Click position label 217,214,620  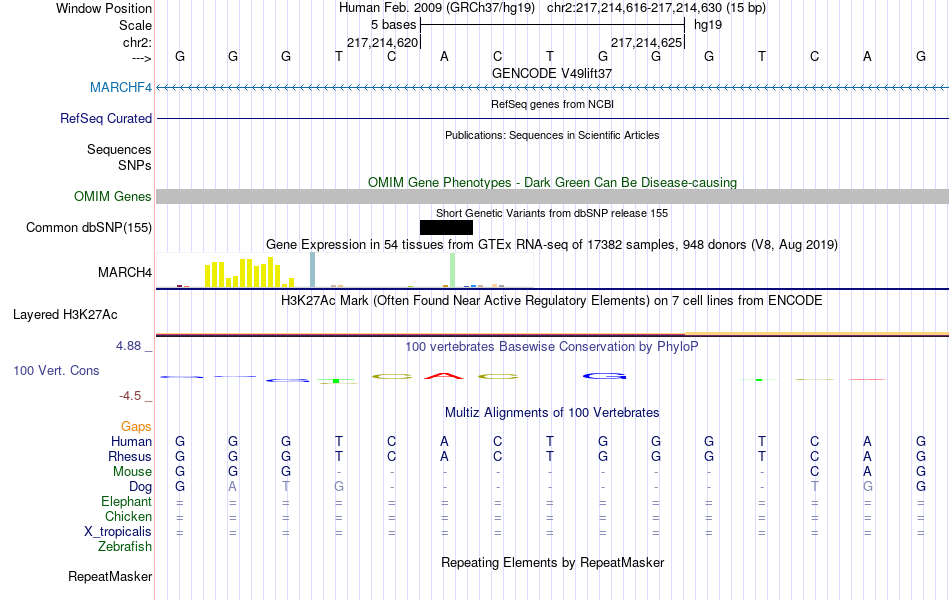tap(382, 42)
